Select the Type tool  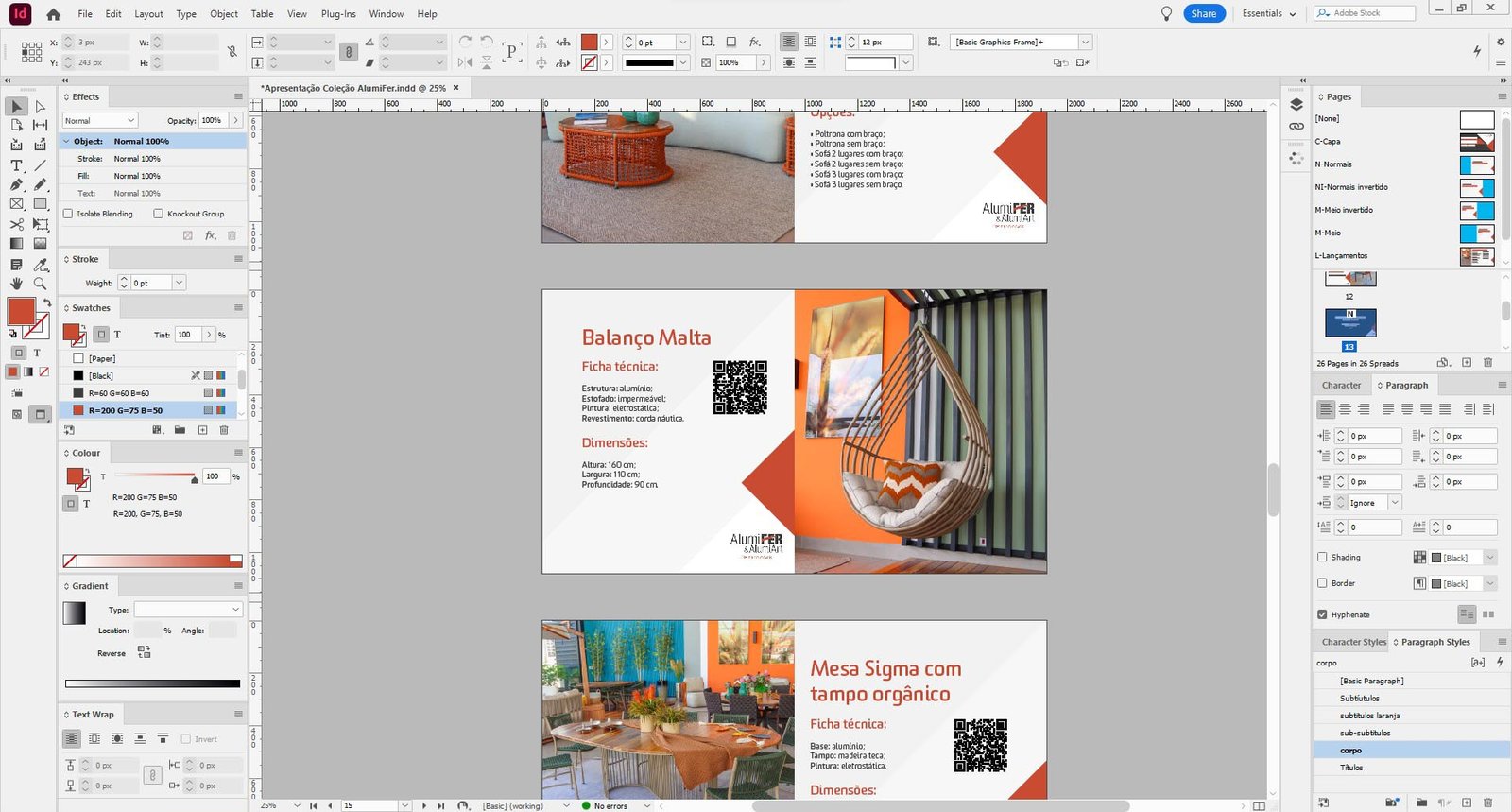(x=17, y=165)
